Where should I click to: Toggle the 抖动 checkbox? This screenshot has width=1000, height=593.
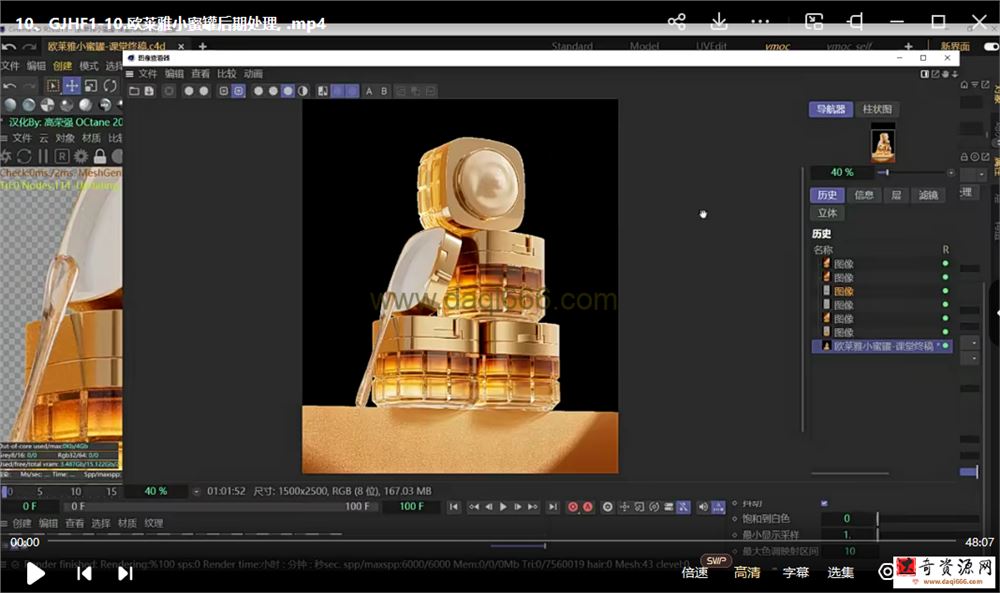coord(824,503)
